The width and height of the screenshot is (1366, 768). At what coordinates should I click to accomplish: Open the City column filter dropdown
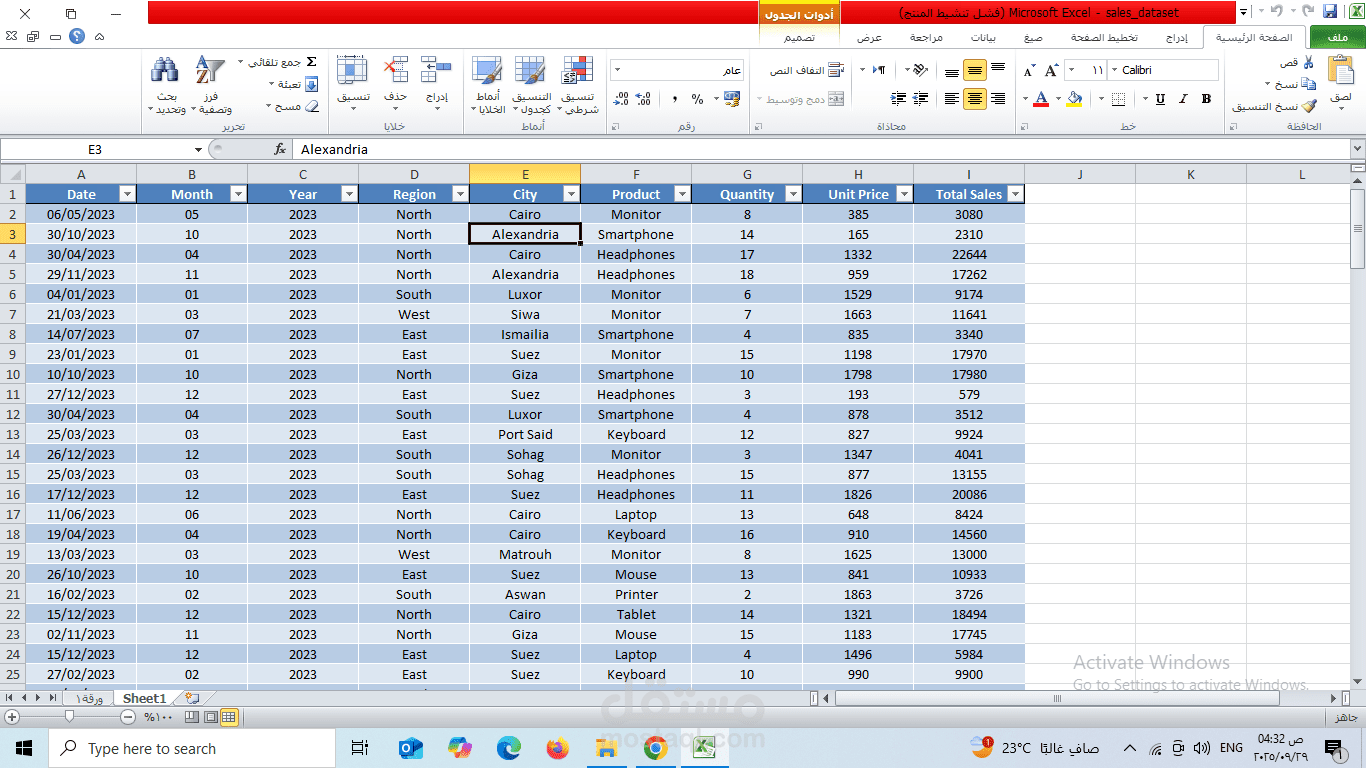coord(571,193)
